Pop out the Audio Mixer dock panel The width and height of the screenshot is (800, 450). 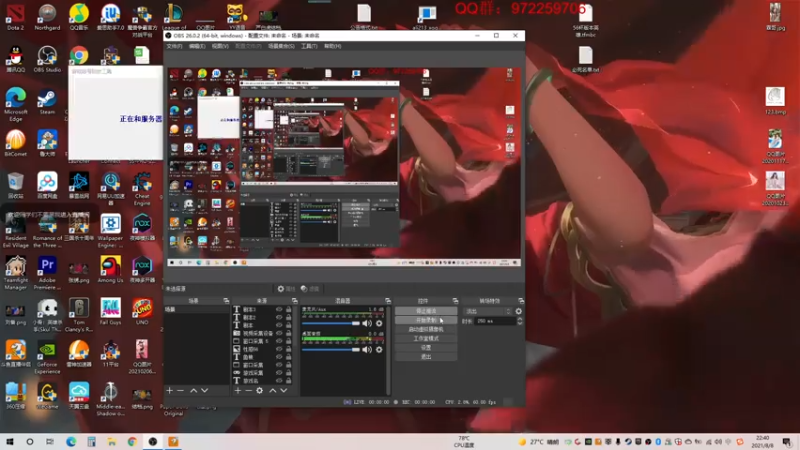pyautogui.click(x=388, y=301)
